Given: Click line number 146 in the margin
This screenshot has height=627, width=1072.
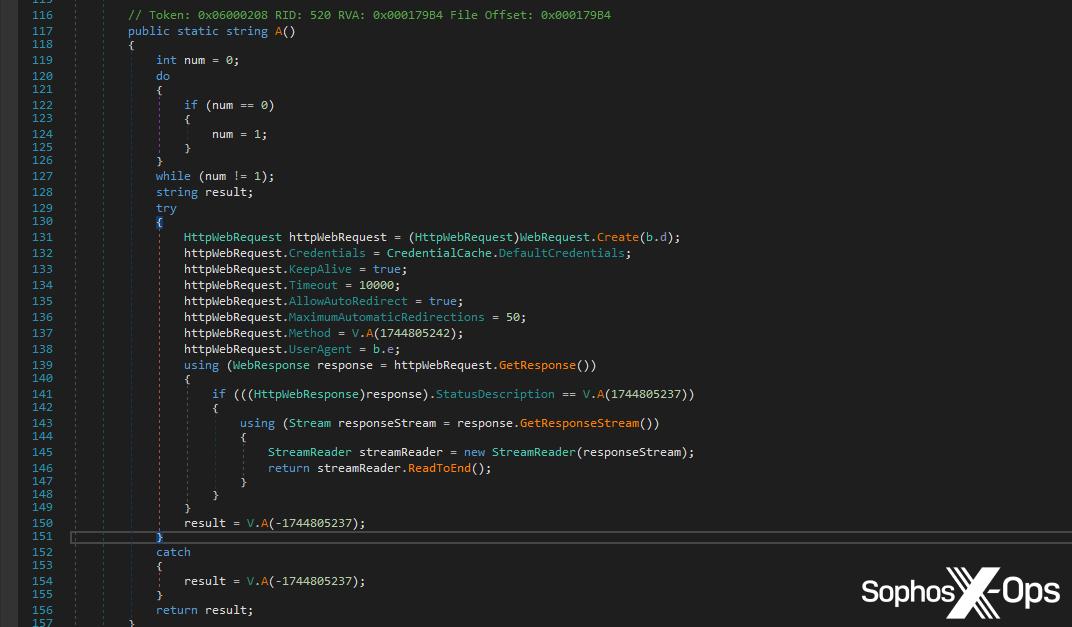Looking at the screenshot, I should point(41,468).
